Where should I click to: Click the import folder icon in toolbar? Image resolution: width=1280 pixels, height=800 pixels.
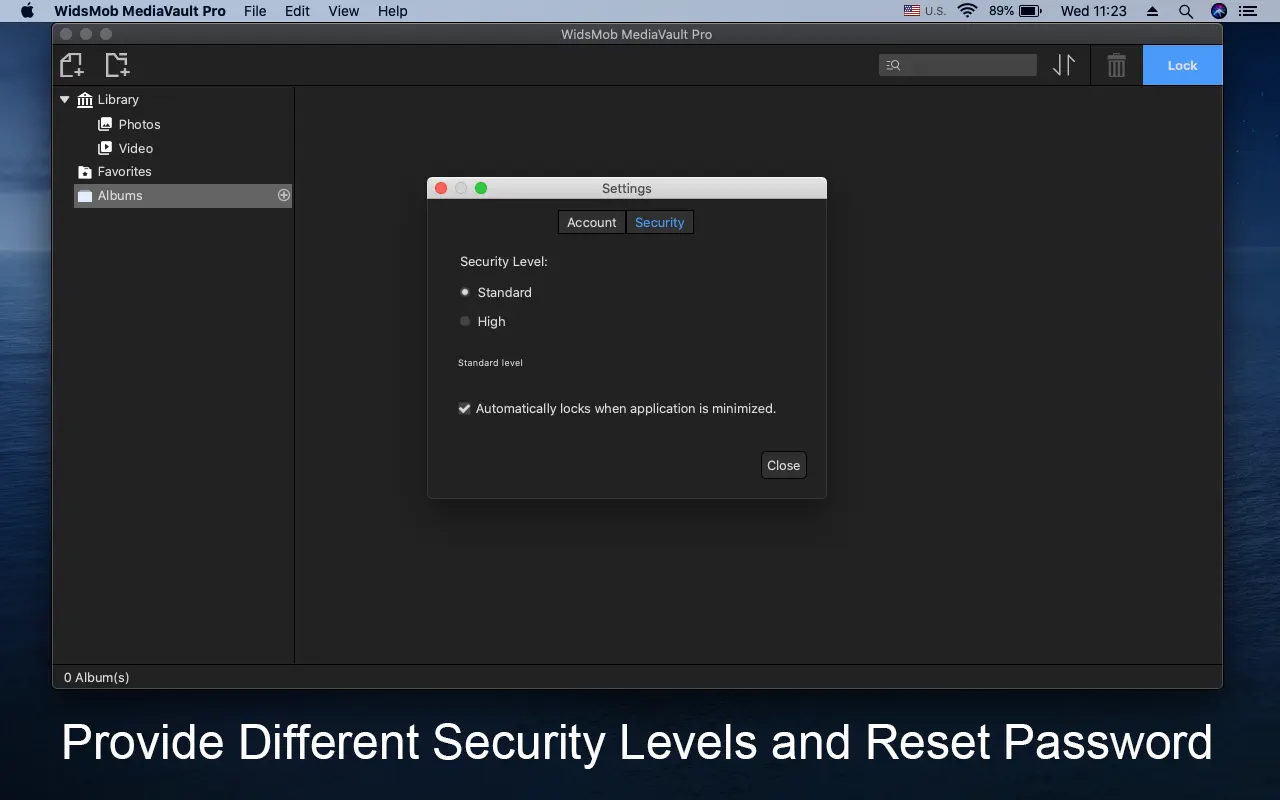(x=117, y=65)
